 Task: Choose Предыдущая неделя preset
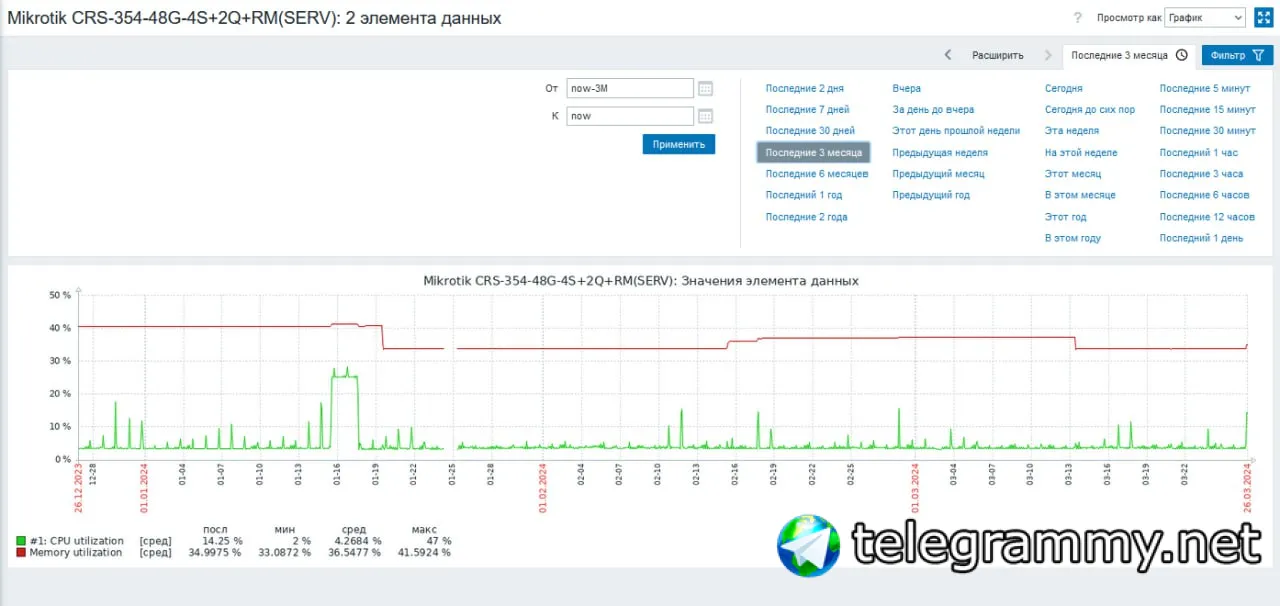click(940, 152)
